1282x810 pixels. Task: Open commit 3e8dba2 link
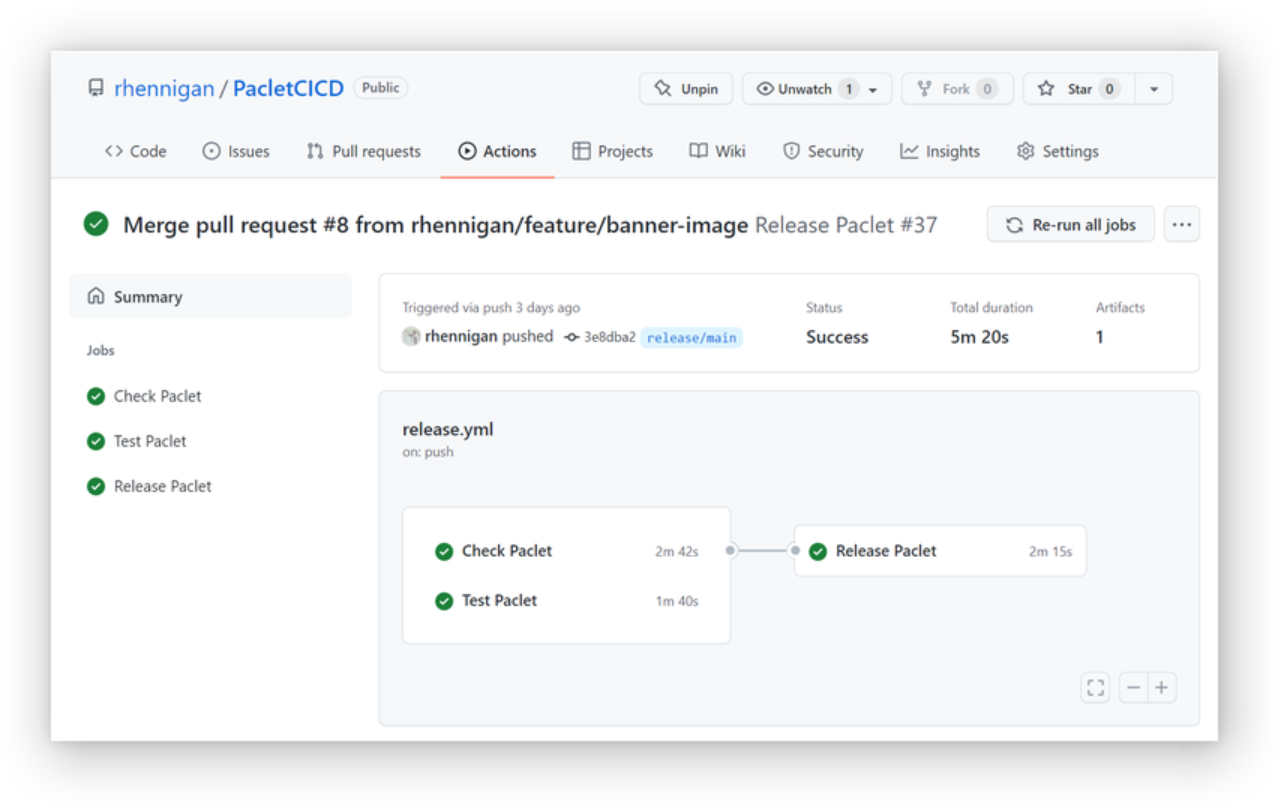pos(609,337)
